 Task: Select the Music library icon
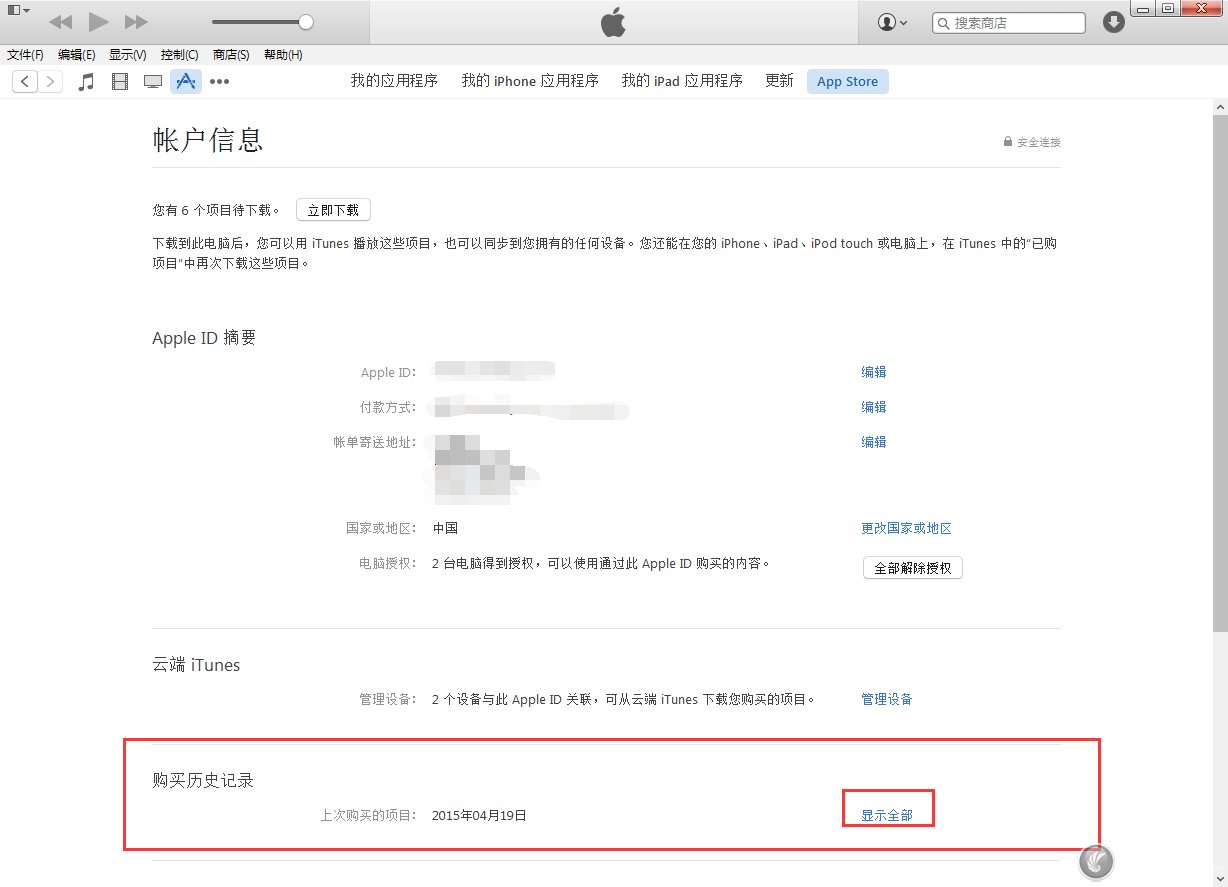86,81
